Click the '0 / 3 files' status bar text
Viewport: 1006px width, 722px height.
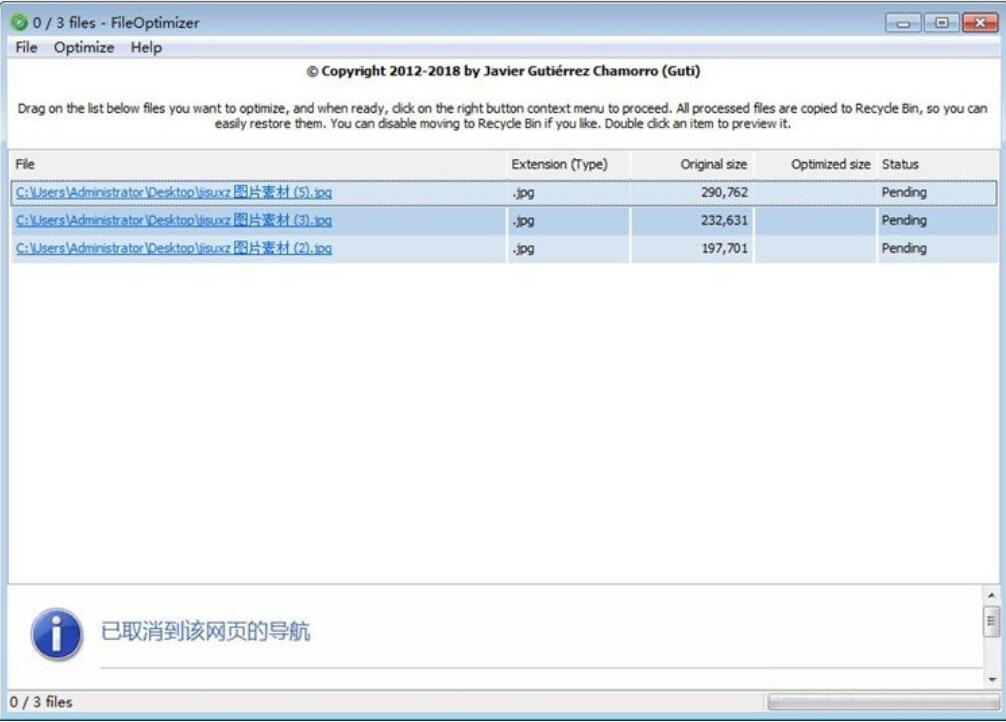click(41, 702)
